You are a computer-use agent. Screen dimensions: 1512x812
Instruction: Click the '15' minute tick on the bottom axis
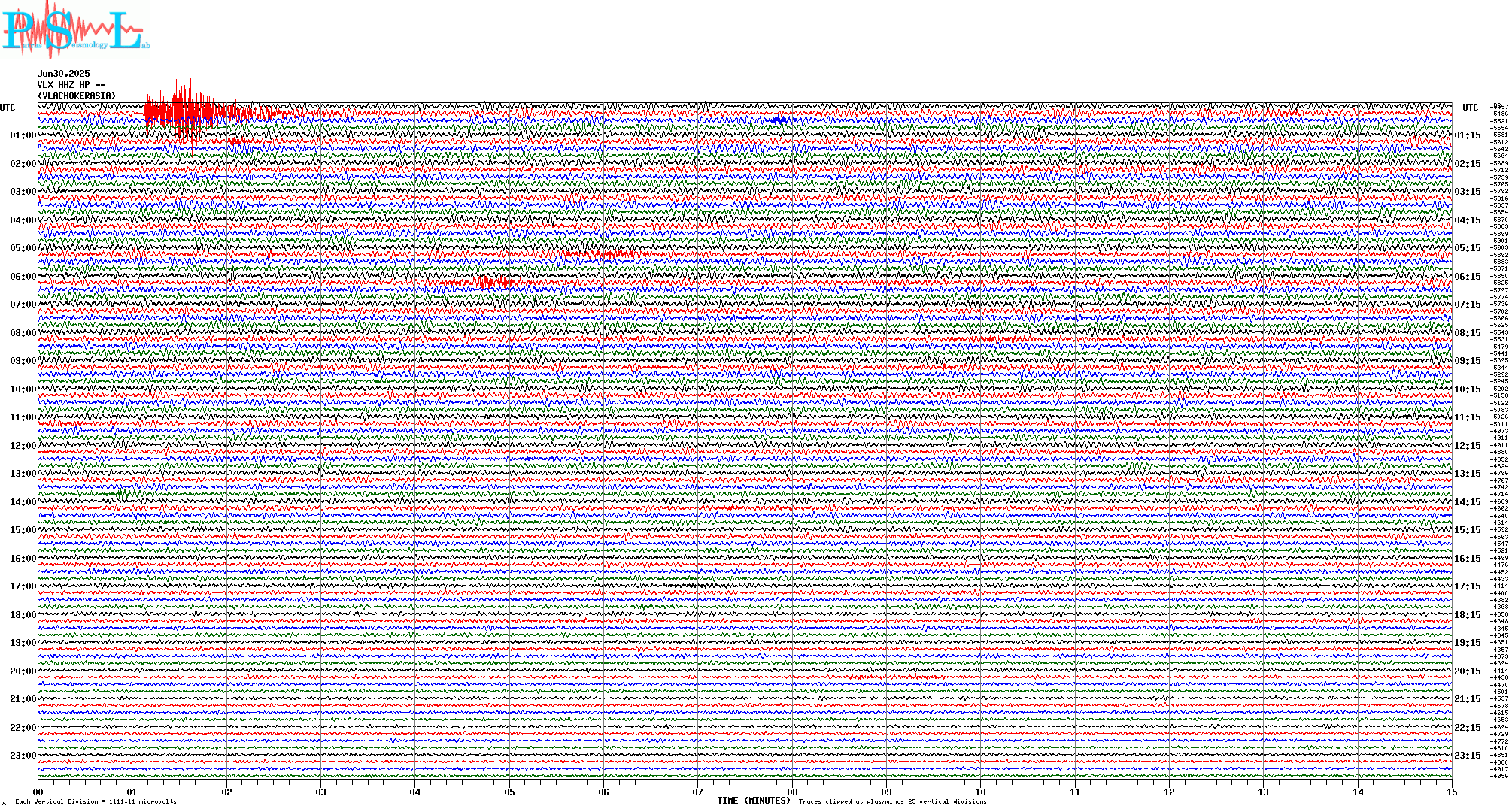click(1452, 792)
